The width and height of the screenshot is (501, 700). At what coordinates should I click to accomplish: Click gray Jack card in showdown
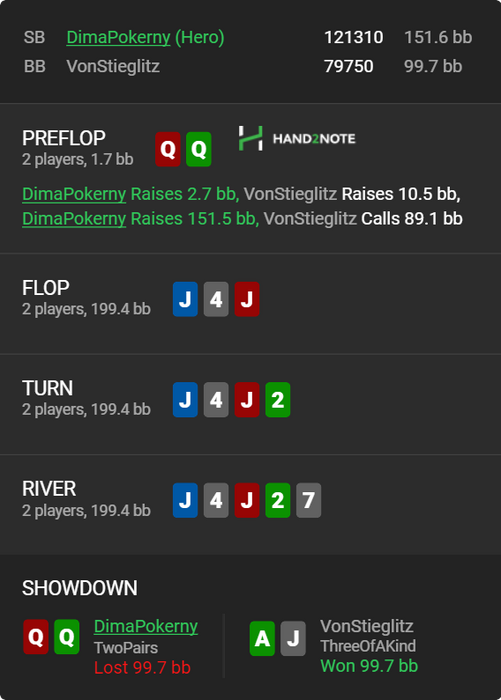point(293,638)
